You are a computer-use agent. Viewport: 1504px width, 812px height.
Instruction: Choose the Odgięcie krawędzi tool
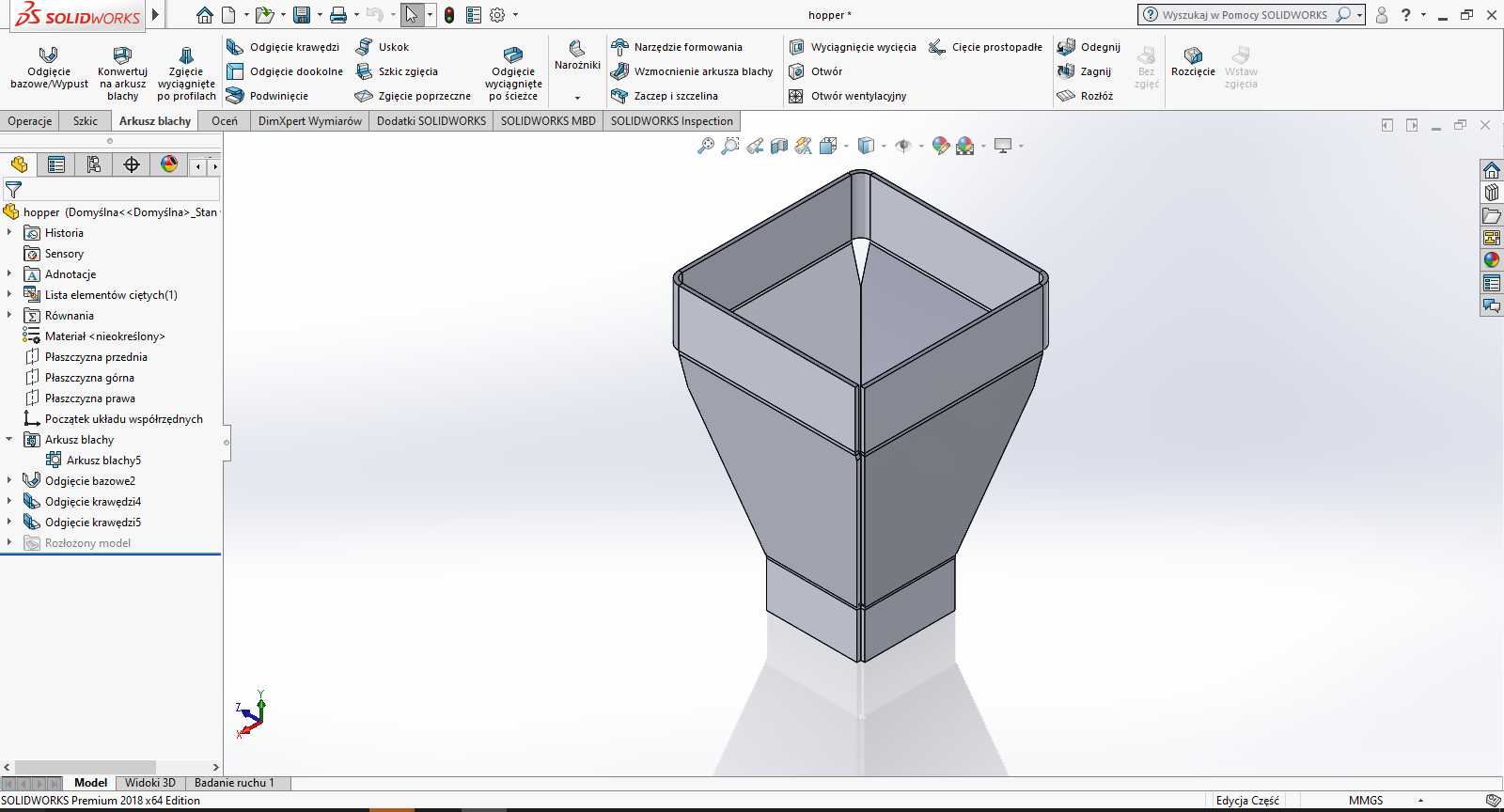[x=283, y=47]
